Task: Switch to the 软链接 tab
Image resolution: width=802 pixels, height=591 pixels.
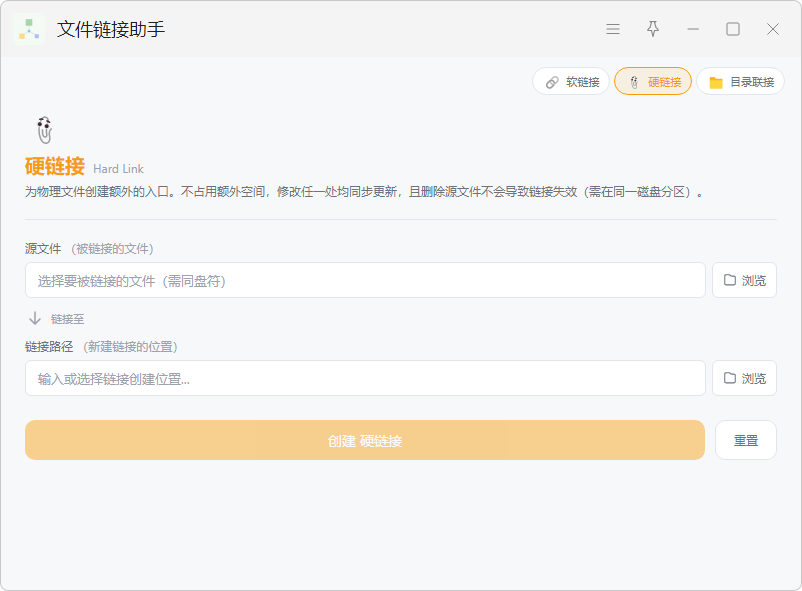Action: tap(571, 81)
